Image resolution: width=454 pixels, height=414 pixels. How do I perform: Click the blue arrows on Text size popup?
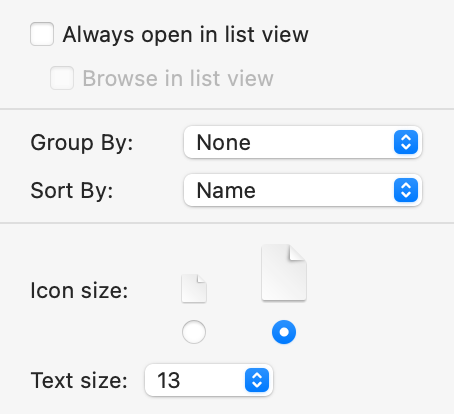[257, 380]
